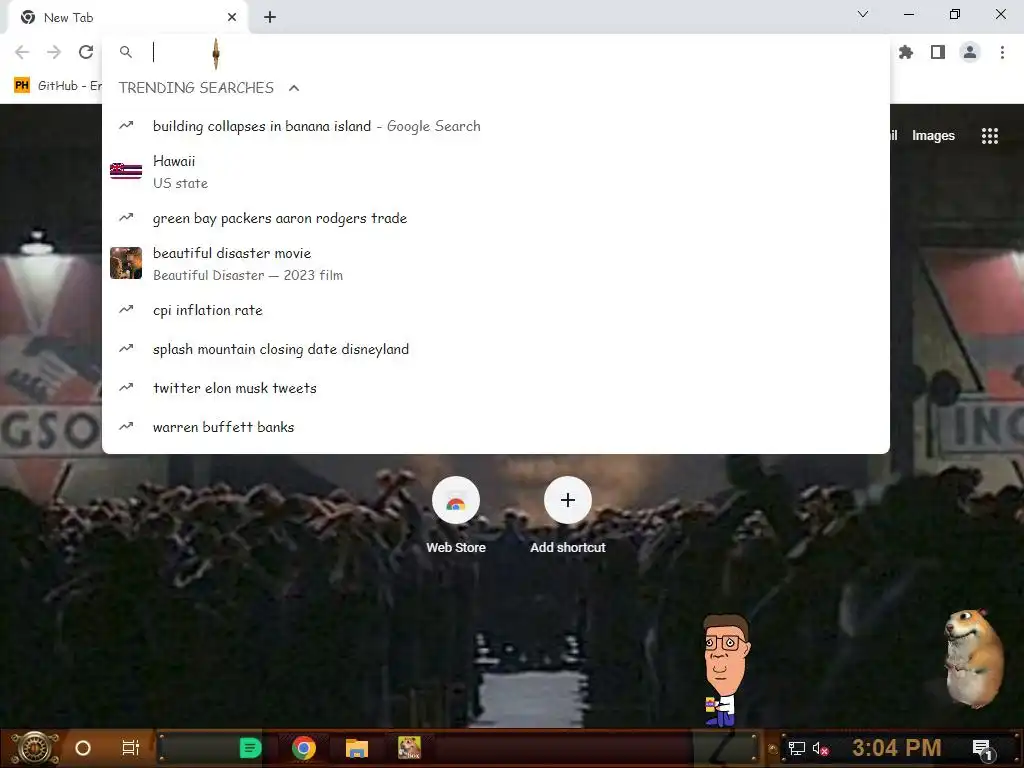Click the magnifier icon in the address bar

tap(126, 52)
